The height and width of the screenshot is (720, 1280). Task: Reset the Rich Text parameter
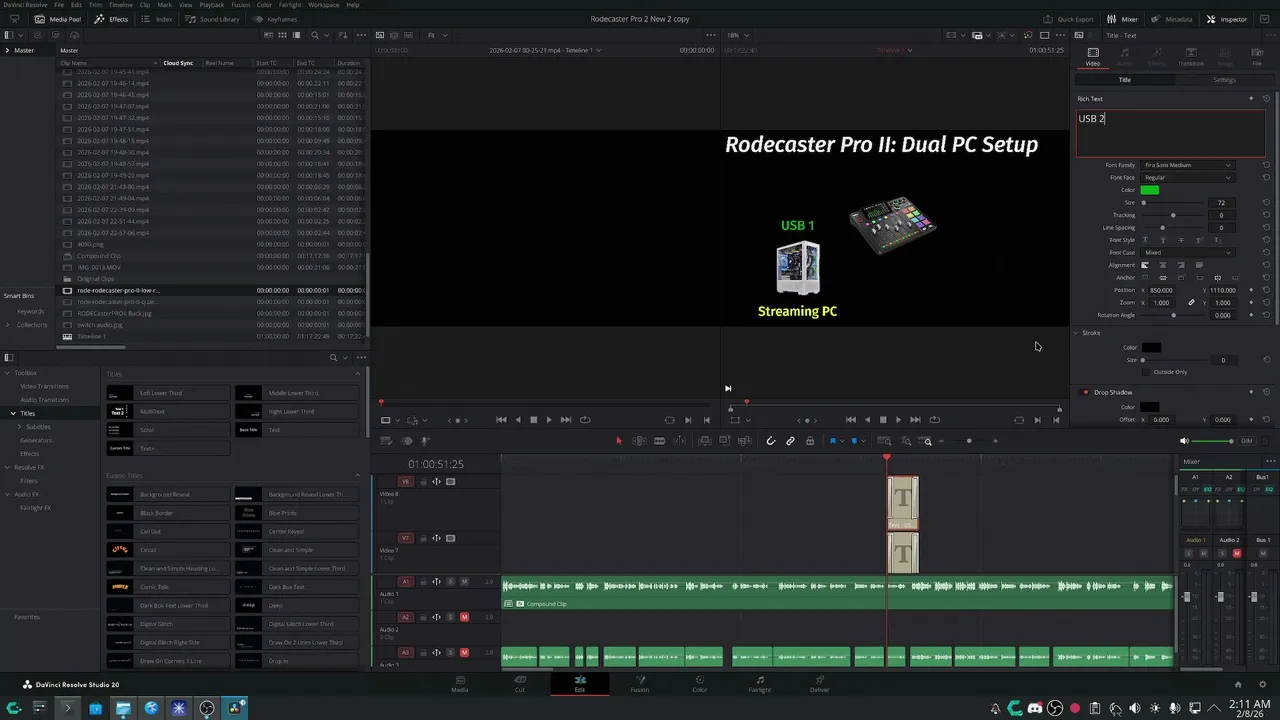click(x=1266, y=99)
